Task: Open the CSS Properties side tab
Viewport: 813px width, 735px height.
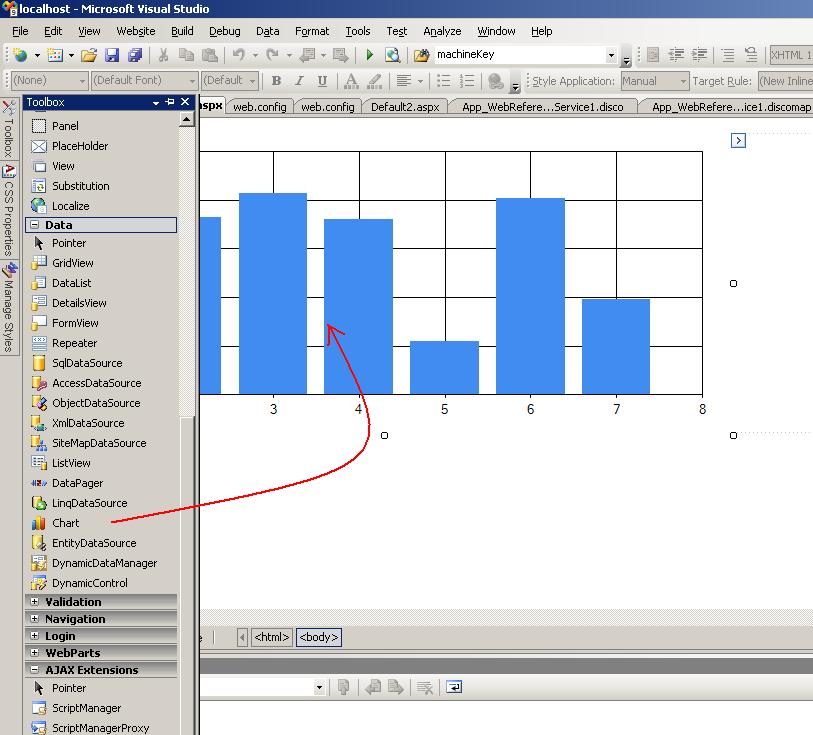Action: coord(9,210)
